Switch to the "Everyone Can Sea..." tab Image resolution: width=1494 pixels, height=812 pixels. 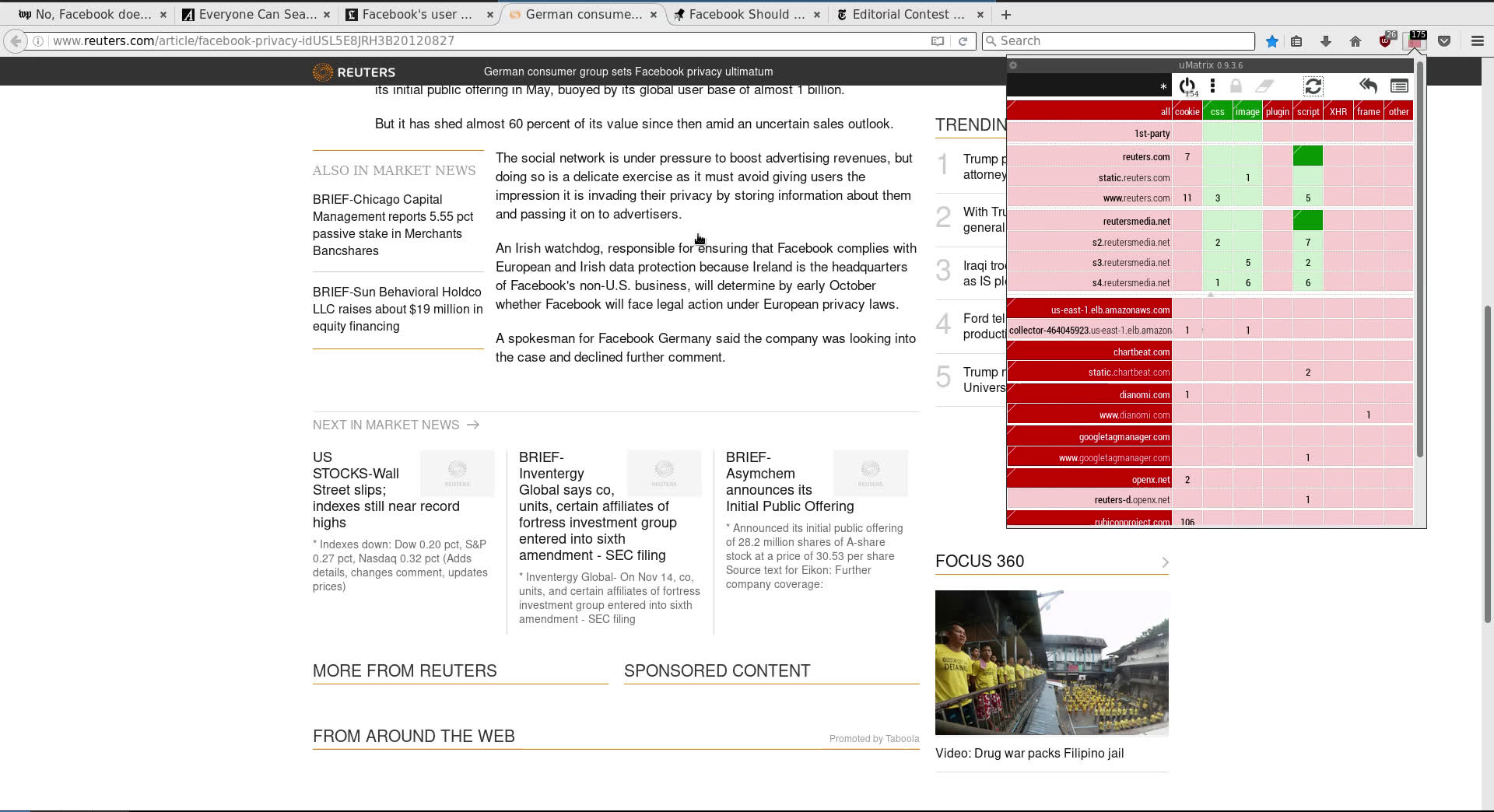coord(257,14)
